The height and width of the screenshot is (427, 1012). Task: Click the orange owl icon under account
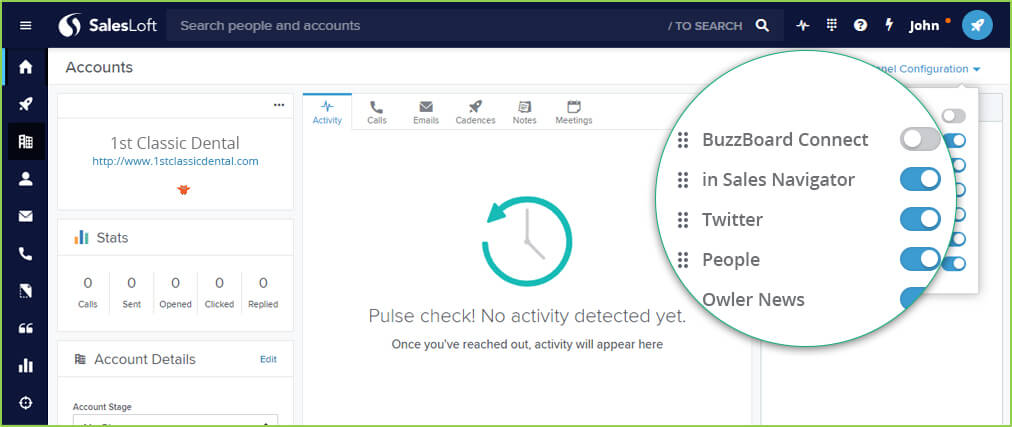184,190
